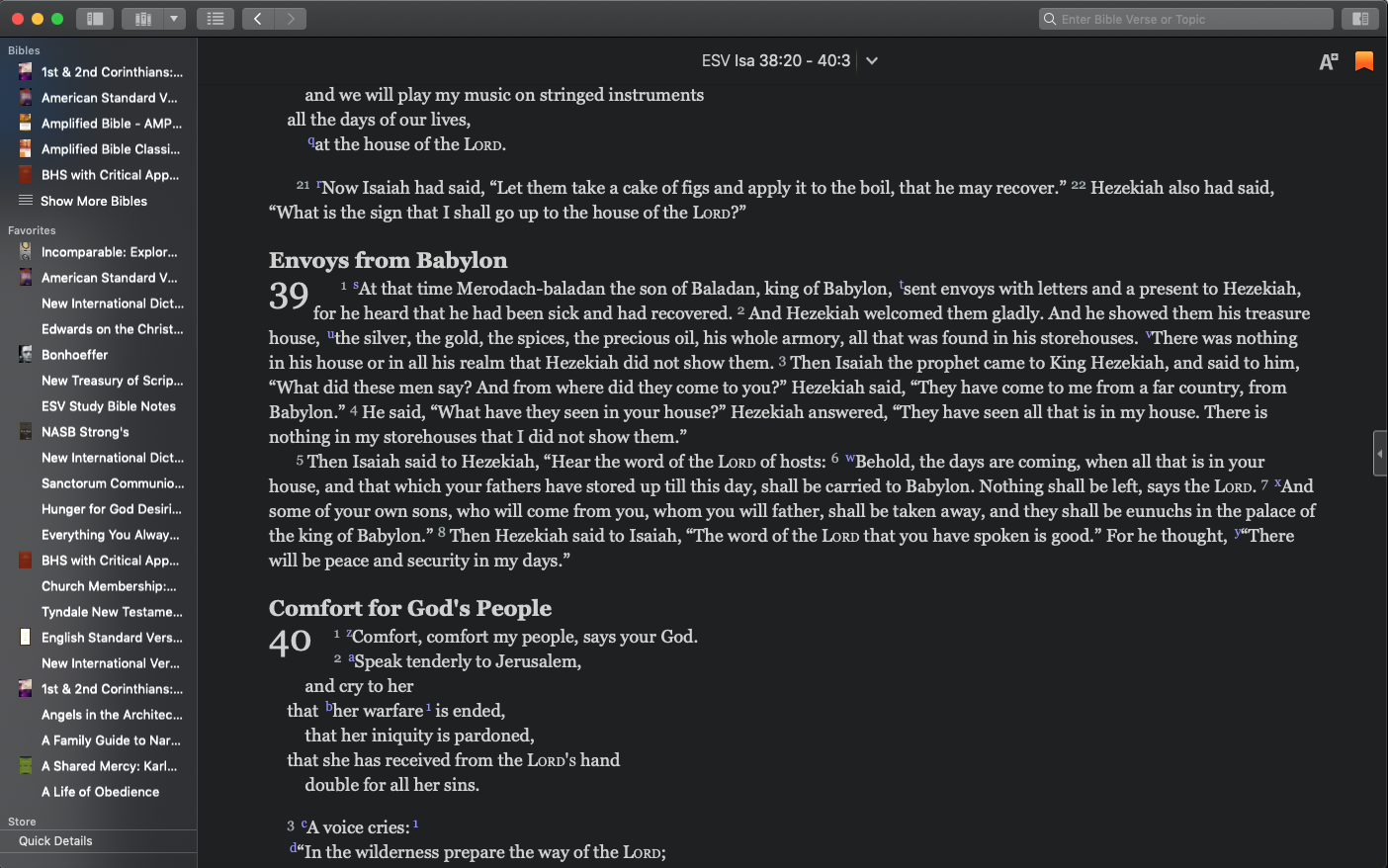Open the table of contents list
1388x868 pixels.
point(216,19)
